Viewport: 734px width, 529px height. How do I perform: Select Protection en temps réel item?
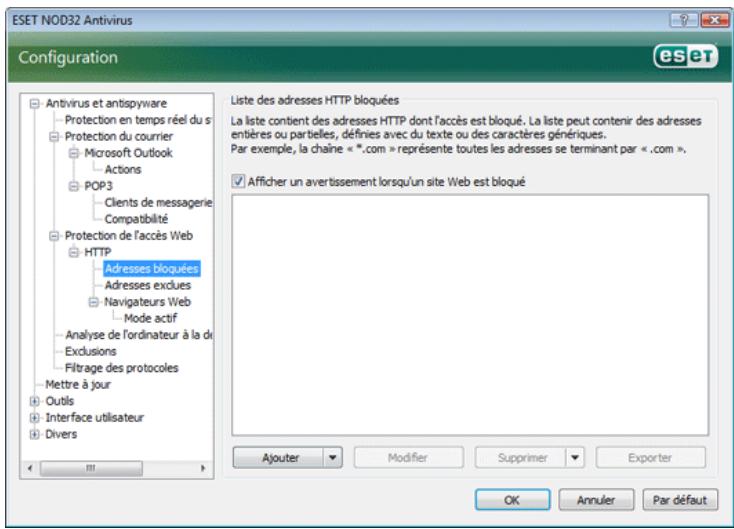(138, 120)
